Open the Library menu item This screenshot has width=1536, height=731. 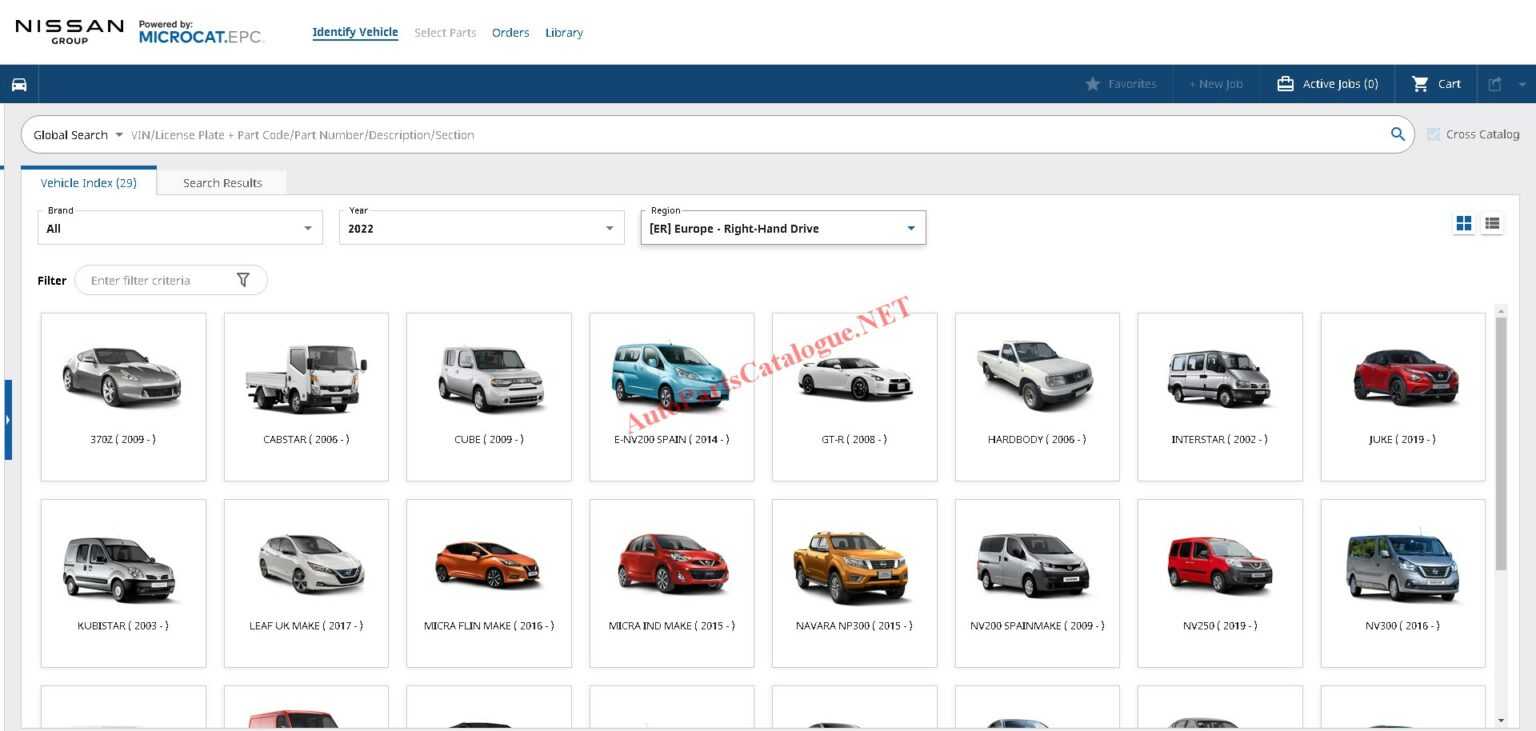coord(564,33)
